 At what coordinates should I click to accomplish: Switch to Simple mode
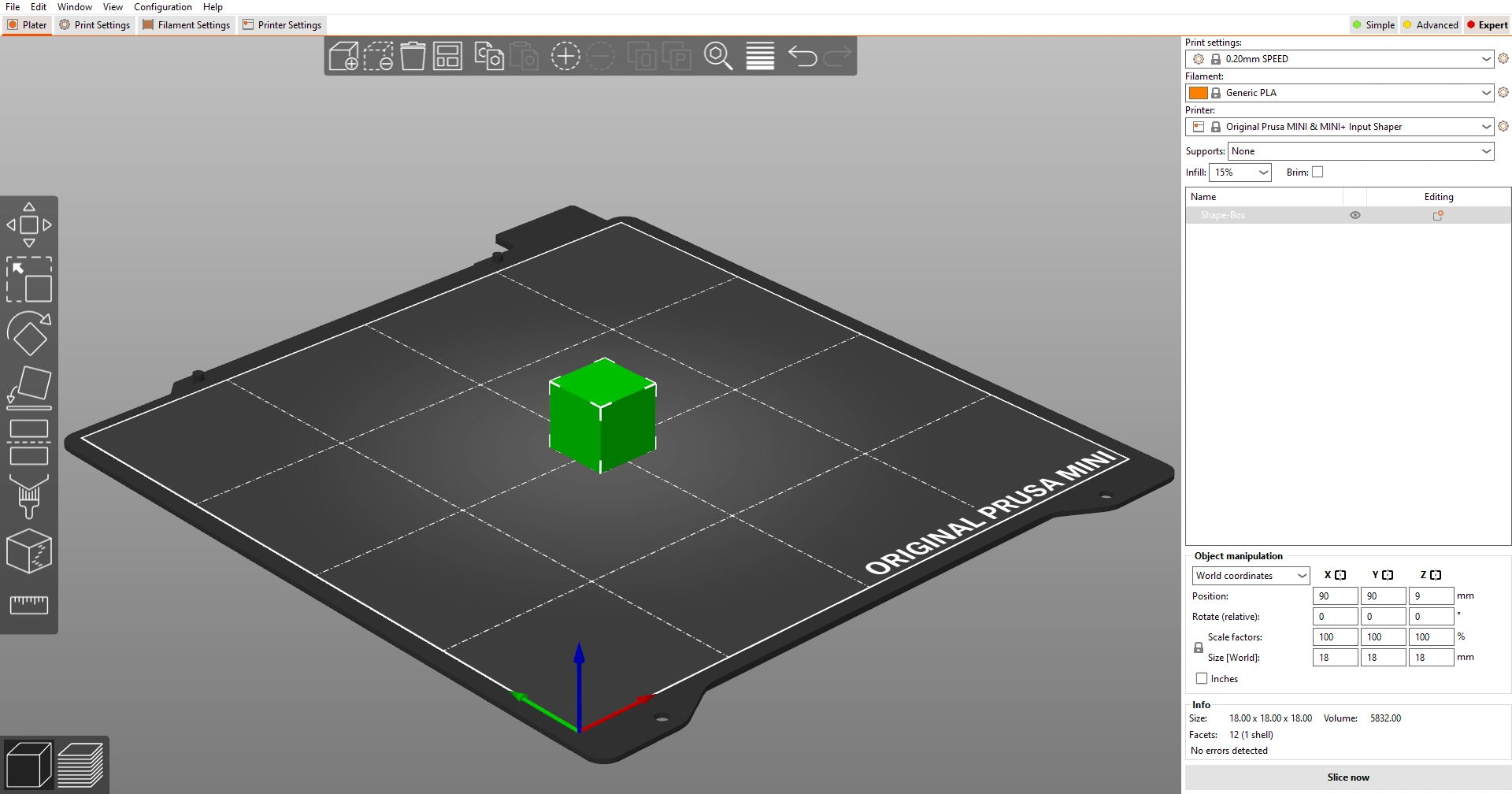coord(1373,25)
